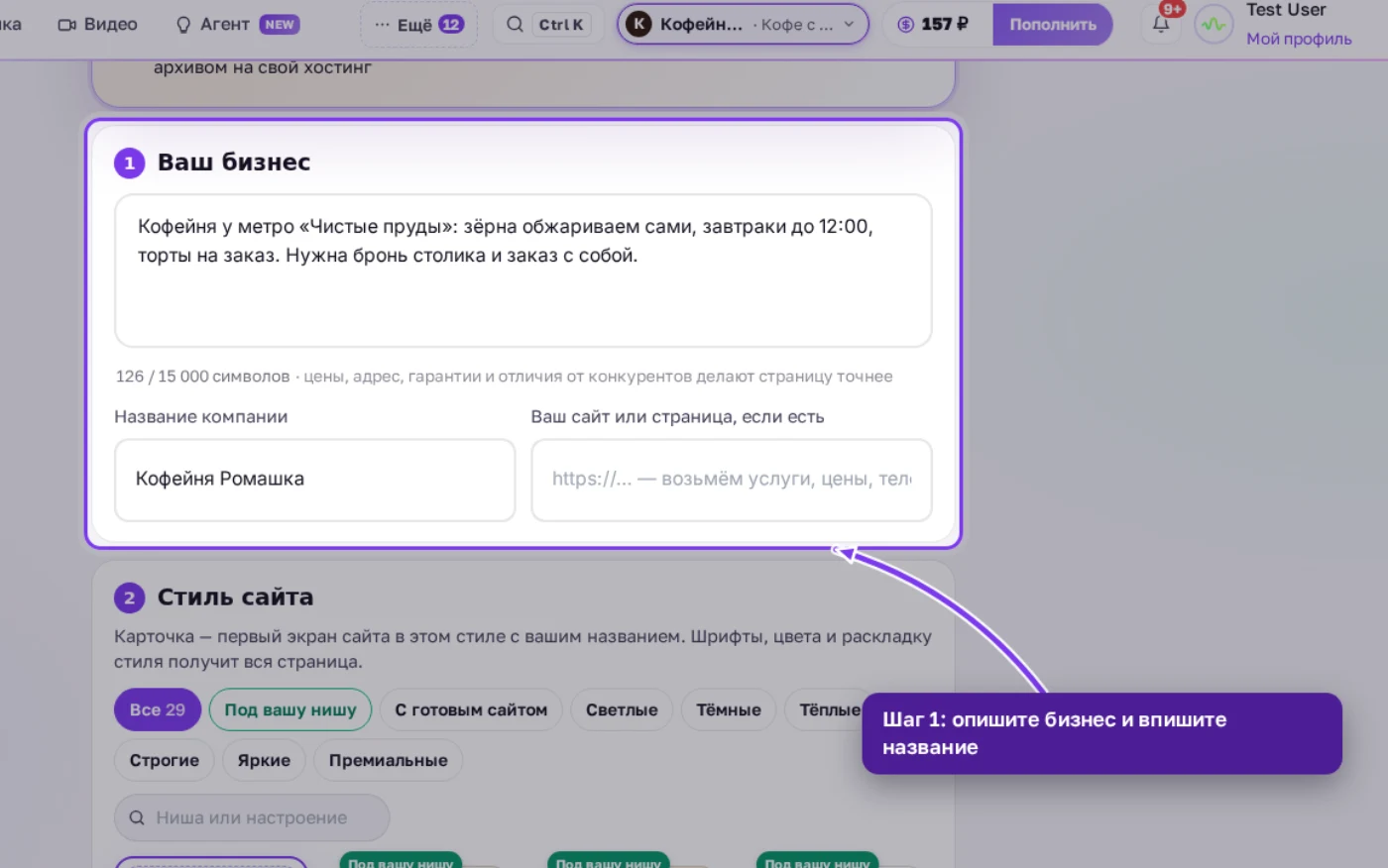
Task: Click the Пополнить button
Action: 1053,25
